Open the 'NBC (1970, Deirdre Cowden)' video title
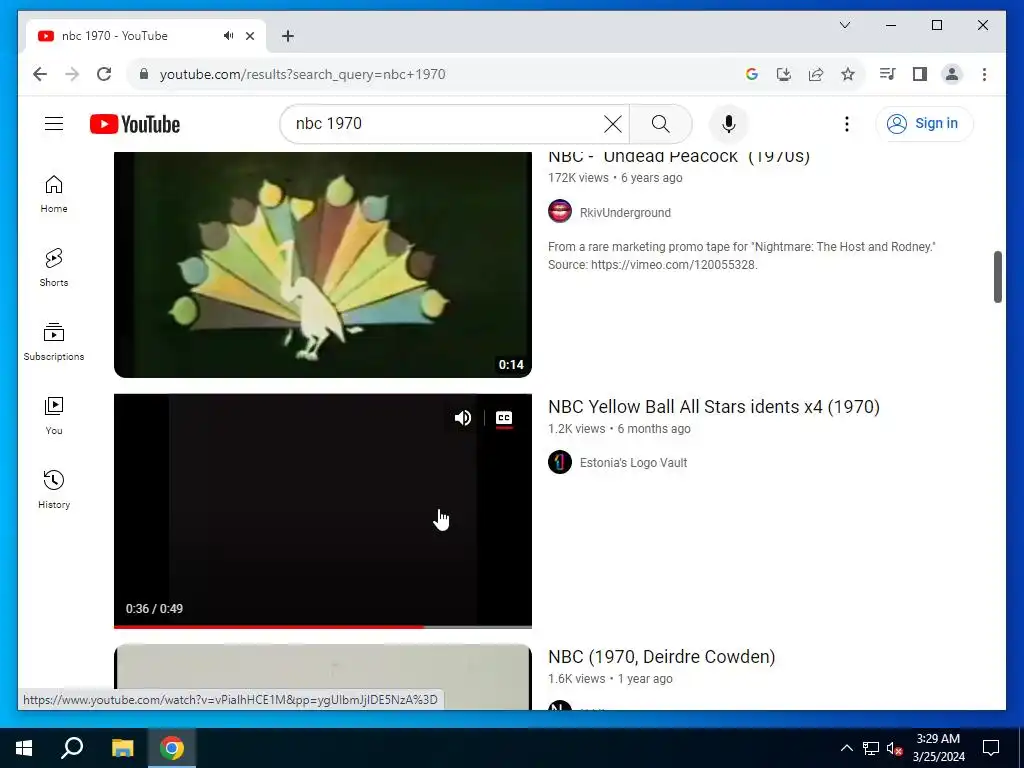The height and width of the screenshot is (768, 1024). click(662, 656)
